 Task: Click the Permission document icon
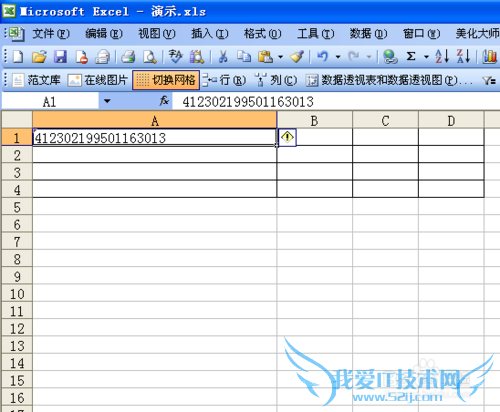coord(82,57)
